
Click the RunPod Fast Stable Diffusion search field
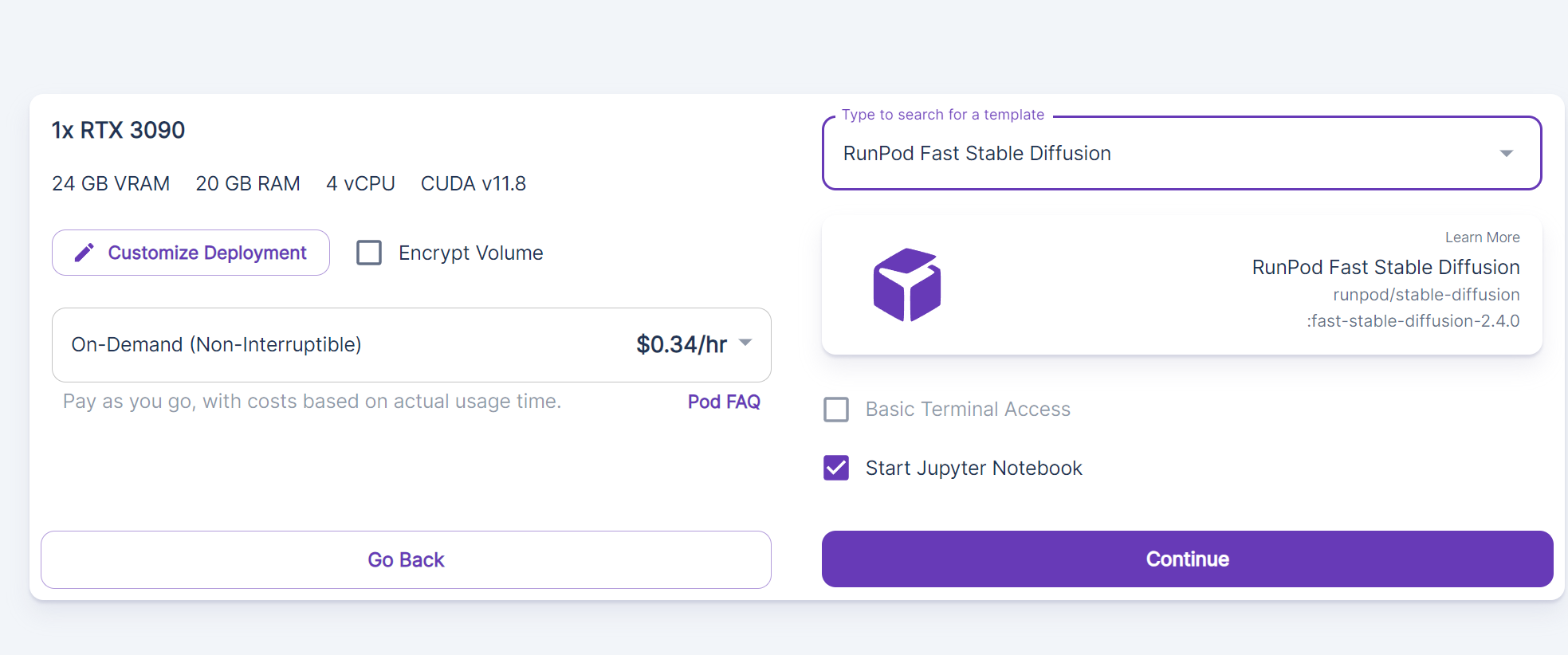click(1116, 153)
